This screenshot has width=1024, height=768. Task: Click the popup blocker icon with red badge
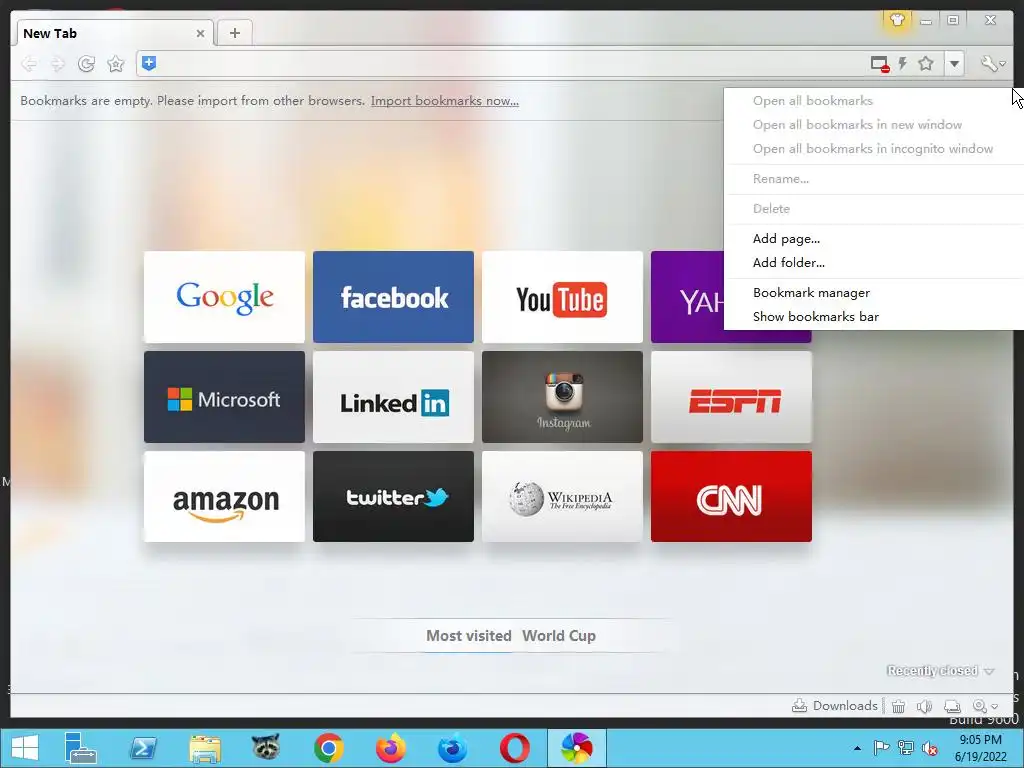coord(880,64)
